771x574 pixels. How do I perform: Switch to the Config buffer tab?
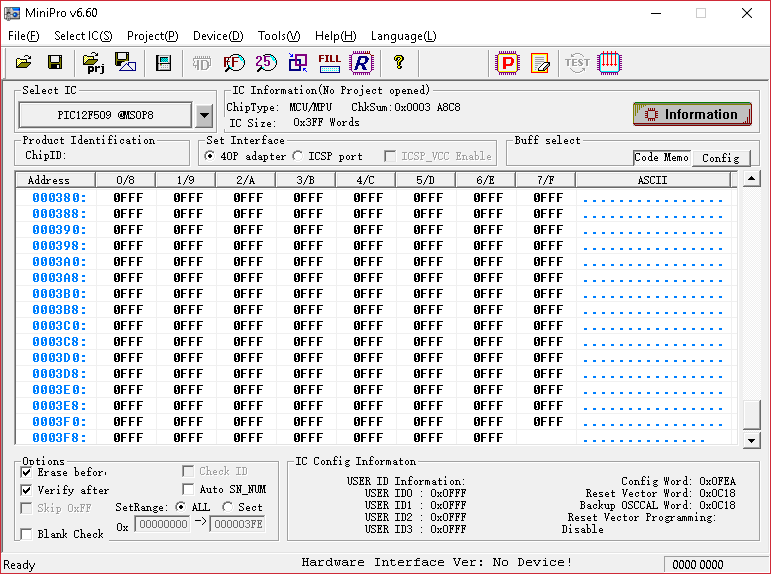click(720, 158)
